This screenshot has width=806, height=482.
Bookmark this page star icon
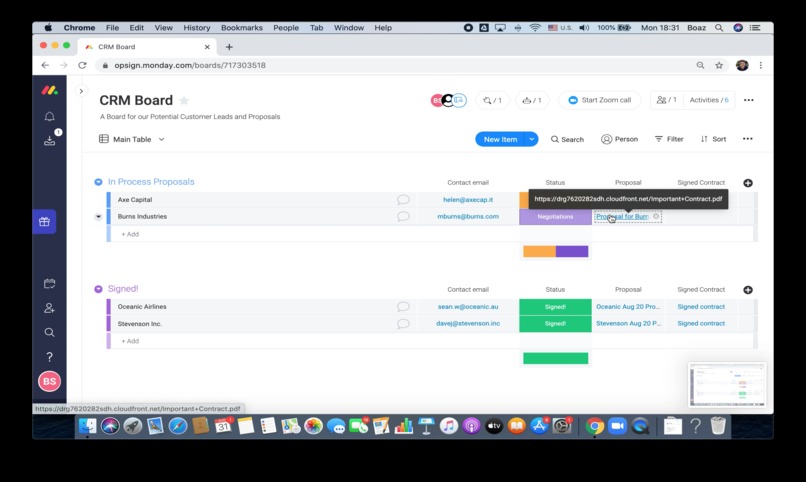pos(719,65)
